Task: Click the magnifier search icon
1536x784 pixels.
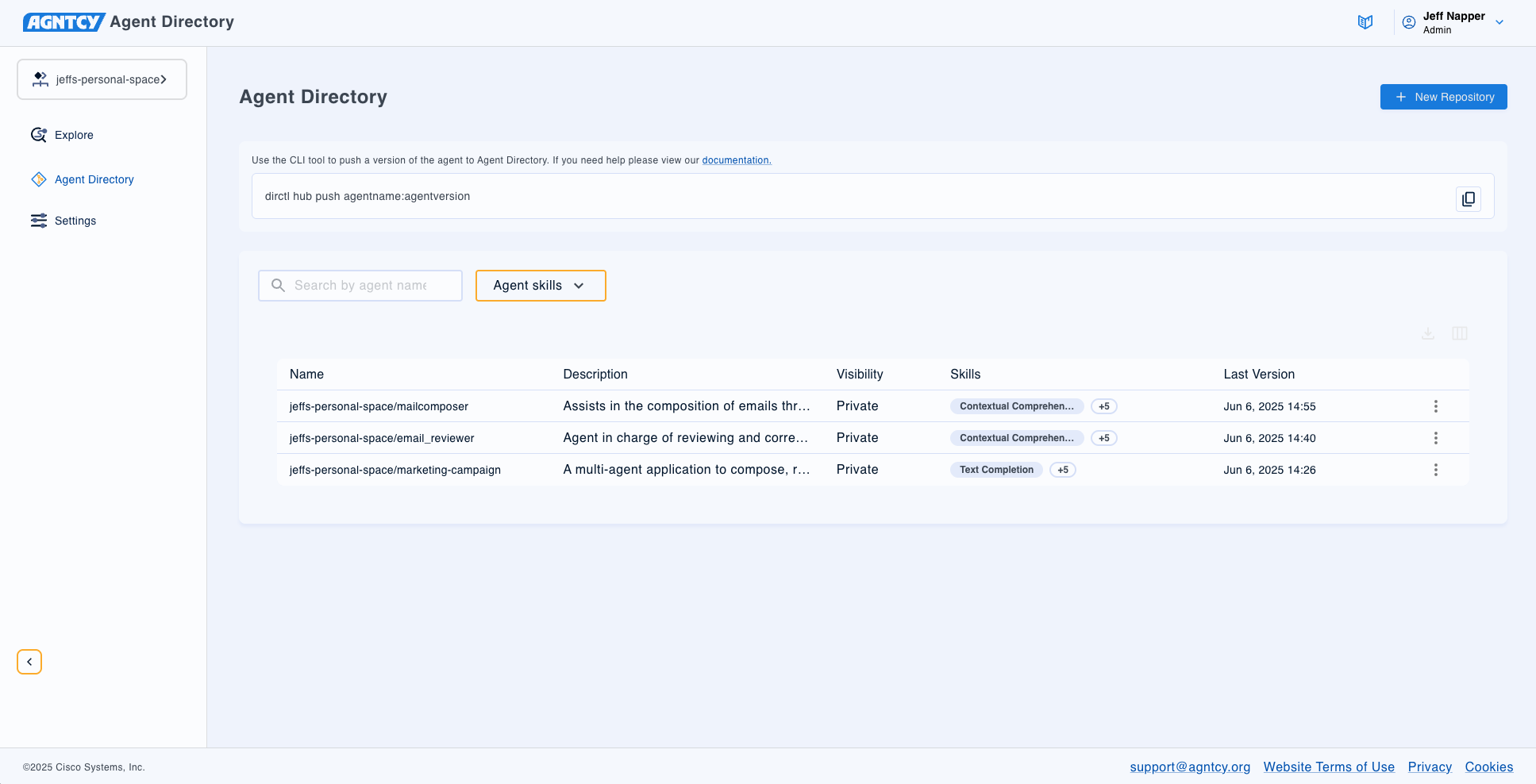Action: coord(278,285)
